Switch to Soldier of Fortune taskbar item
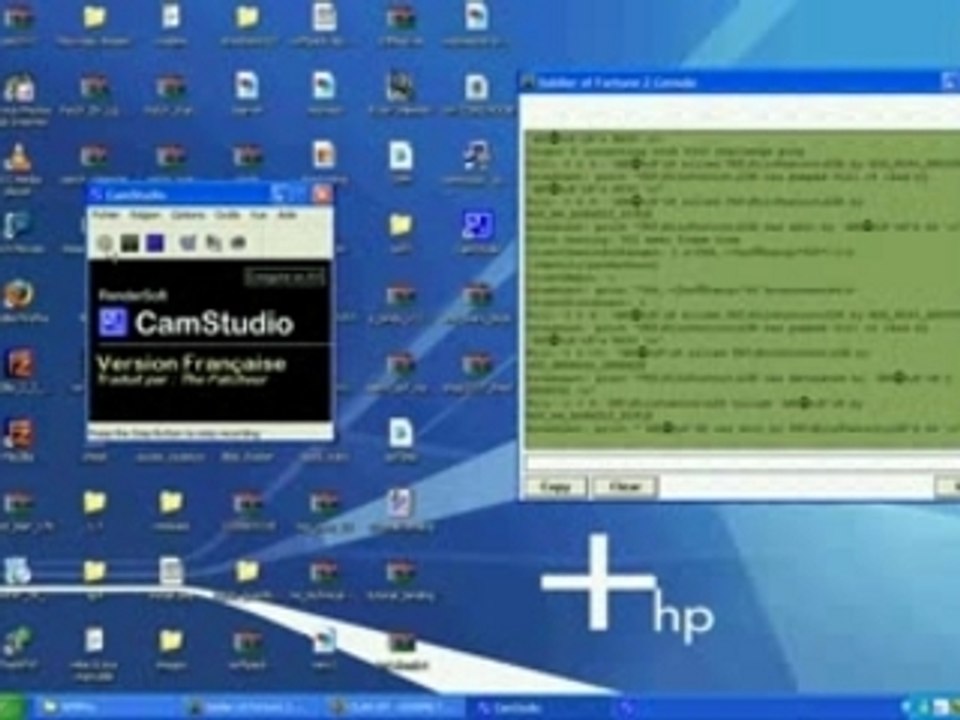This screenshot has width=960, height=720. tap(251, 708)
